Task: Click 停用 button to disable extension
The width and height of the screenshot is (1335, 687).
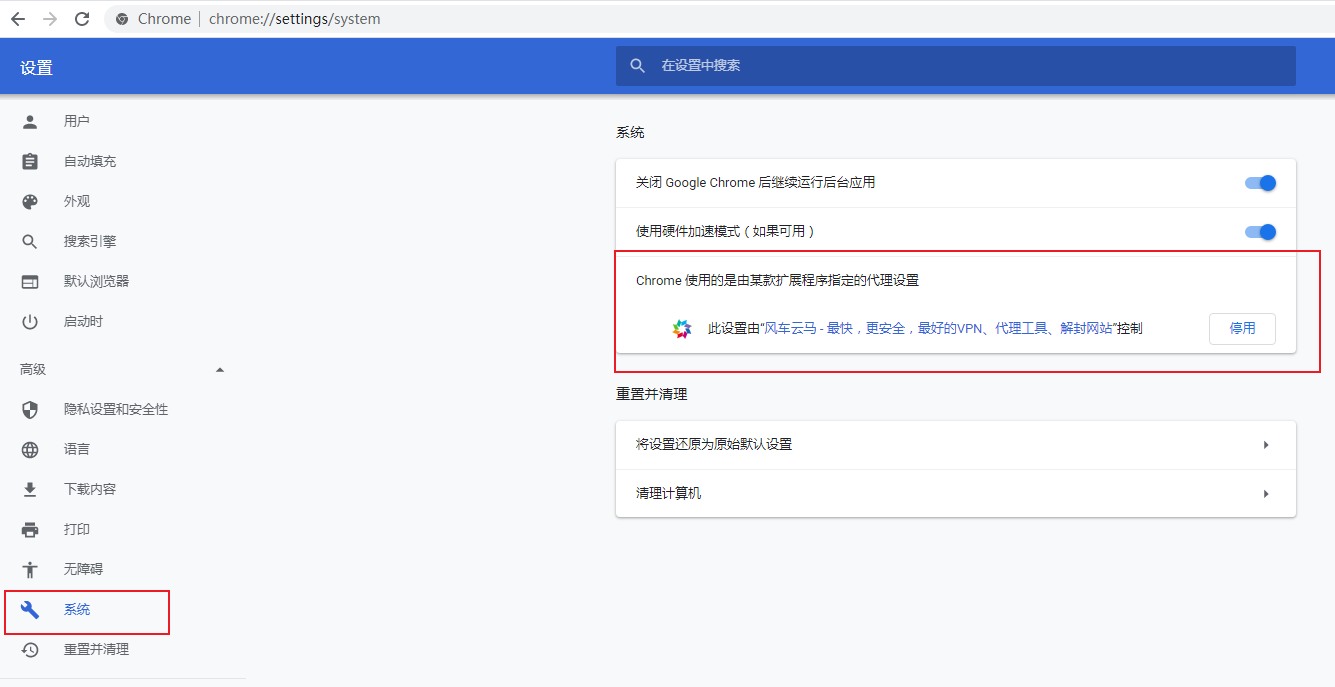Action: click(x=1242, y=328)
